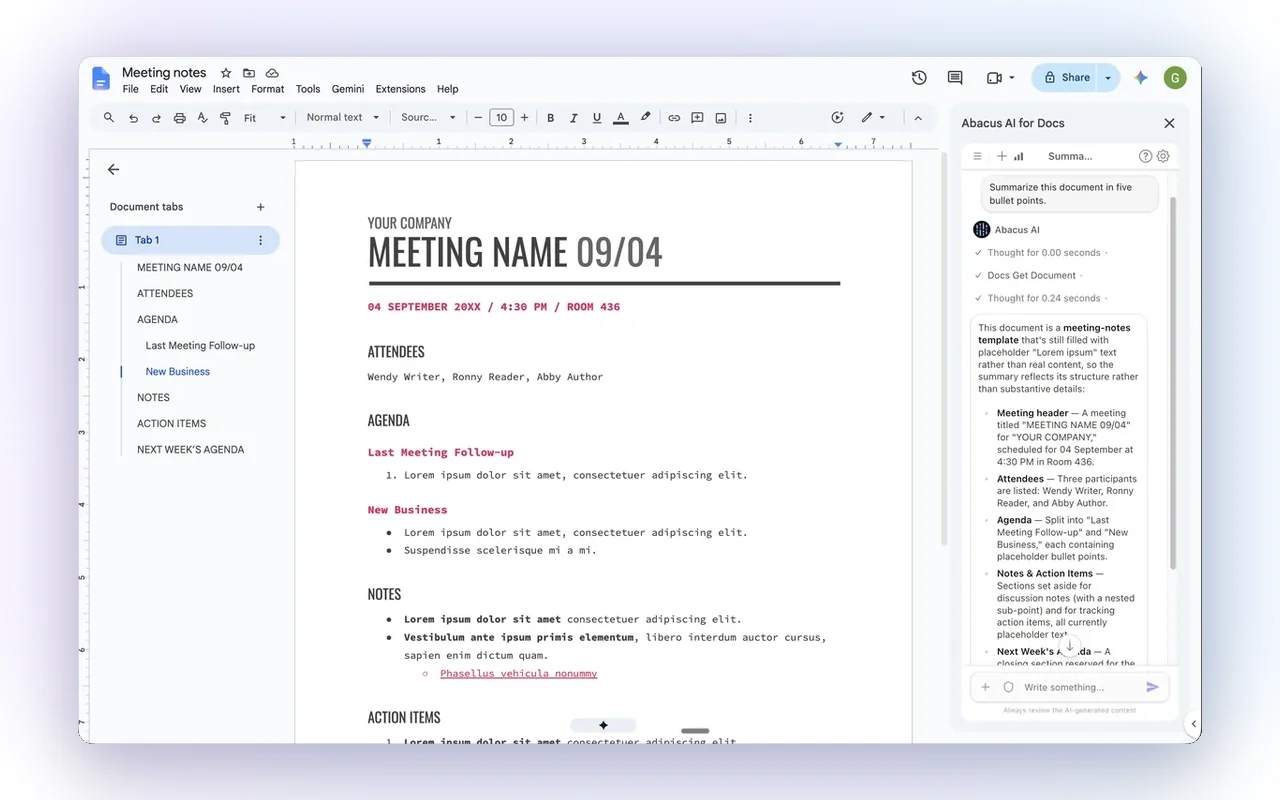Open the File menu
The height and width of the screenshot is (800, 1280).
point(131,89)
